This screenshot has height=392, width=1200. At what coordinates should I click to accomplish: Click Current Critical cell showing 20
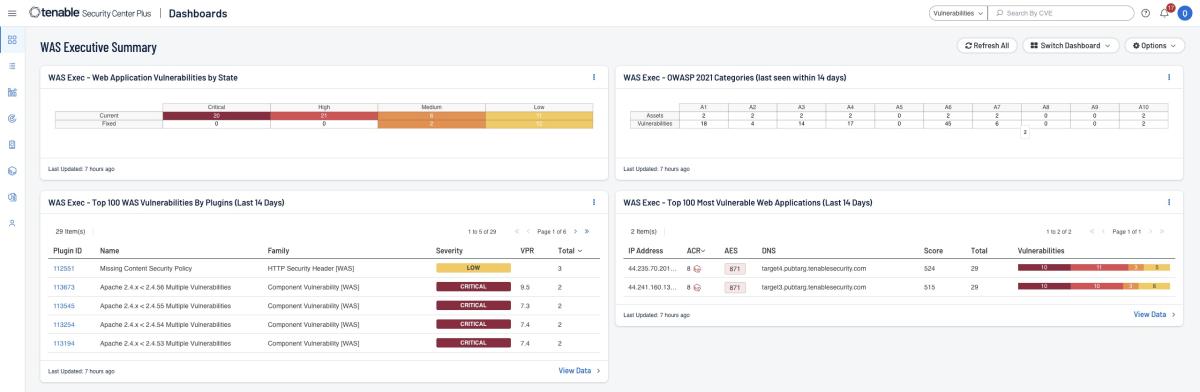[216, 115]
